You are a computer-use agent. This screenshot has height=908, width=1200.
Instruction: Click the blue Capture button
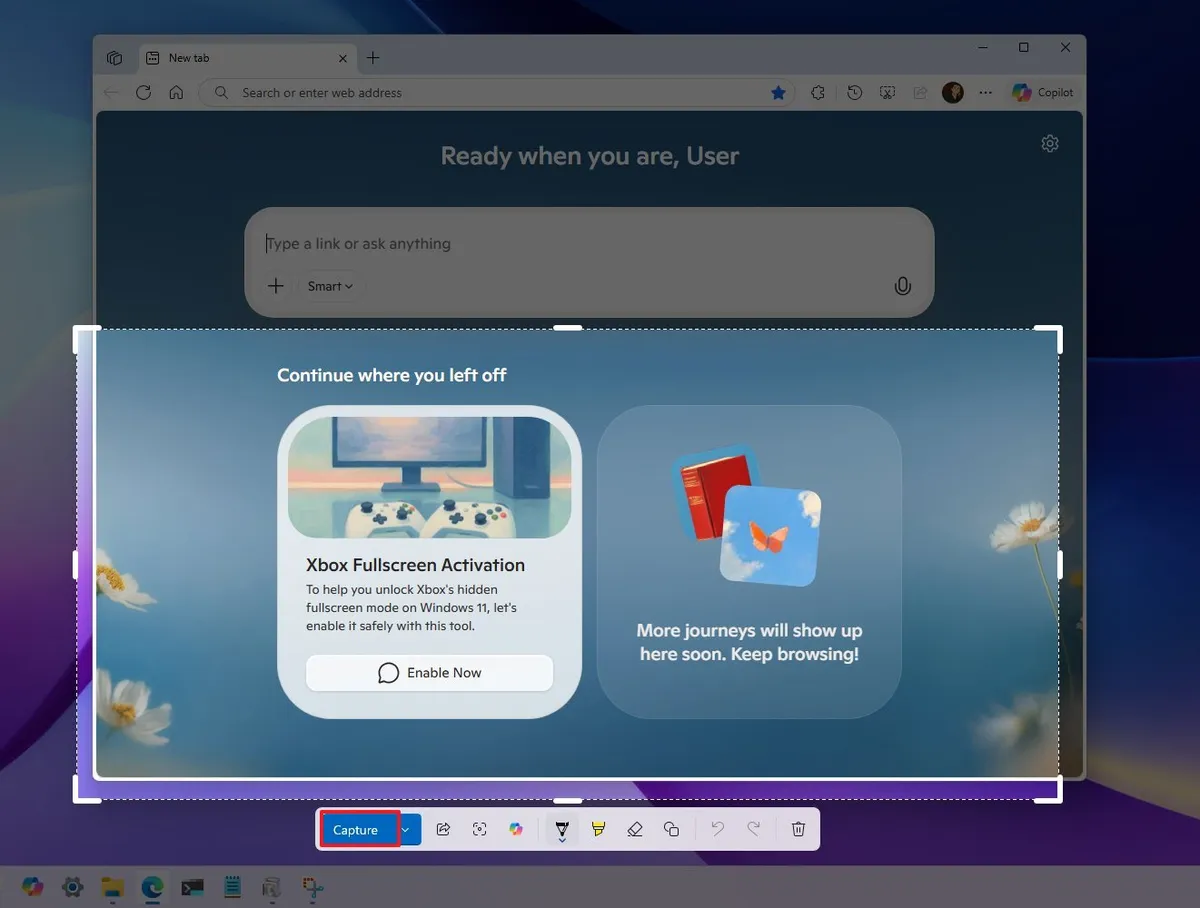click(x=357, y=829)
